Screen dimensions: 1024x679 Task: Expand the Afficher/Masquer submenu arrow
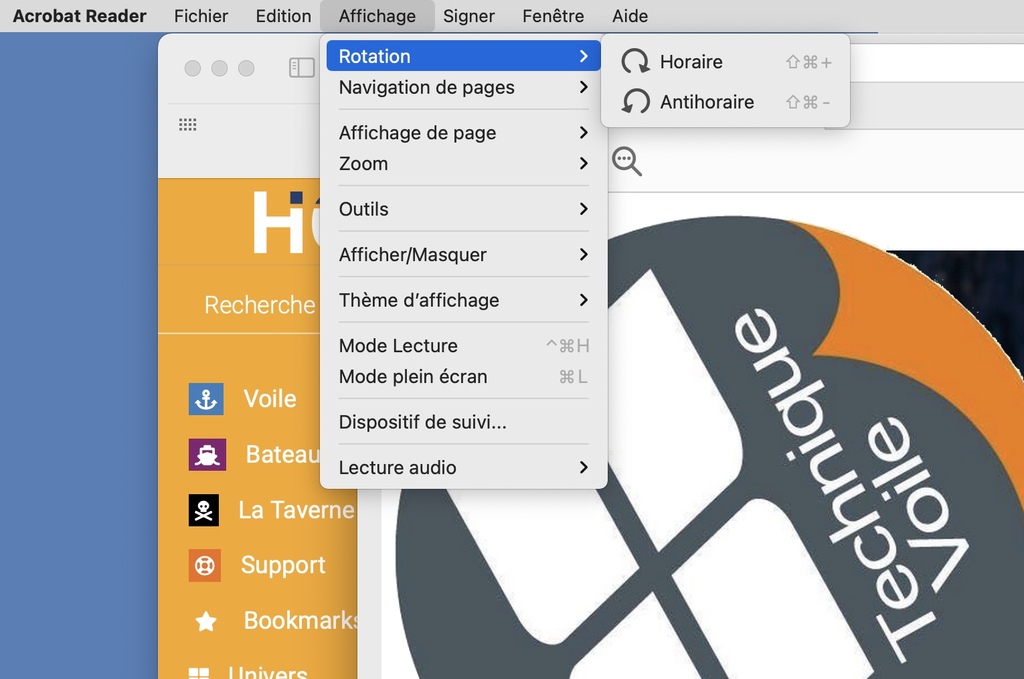tap(584, 255)
